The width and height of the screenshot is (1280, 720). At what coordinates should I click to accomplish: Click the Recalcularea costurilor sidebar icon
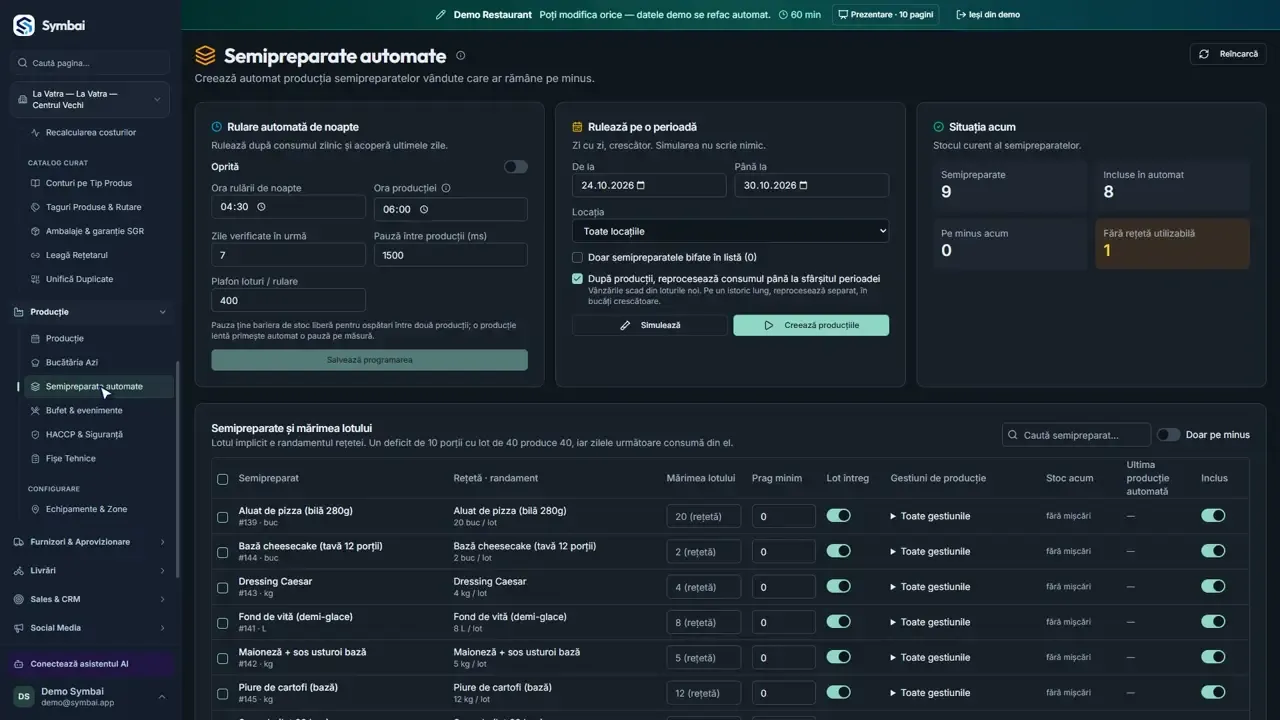click(36, 133)
